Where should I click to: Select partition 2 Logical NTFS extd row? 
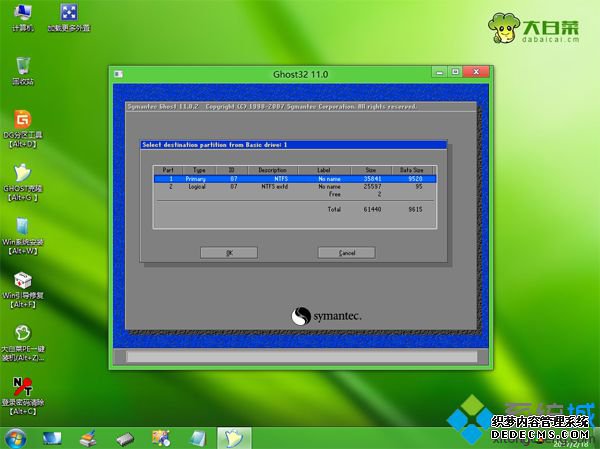295,186
